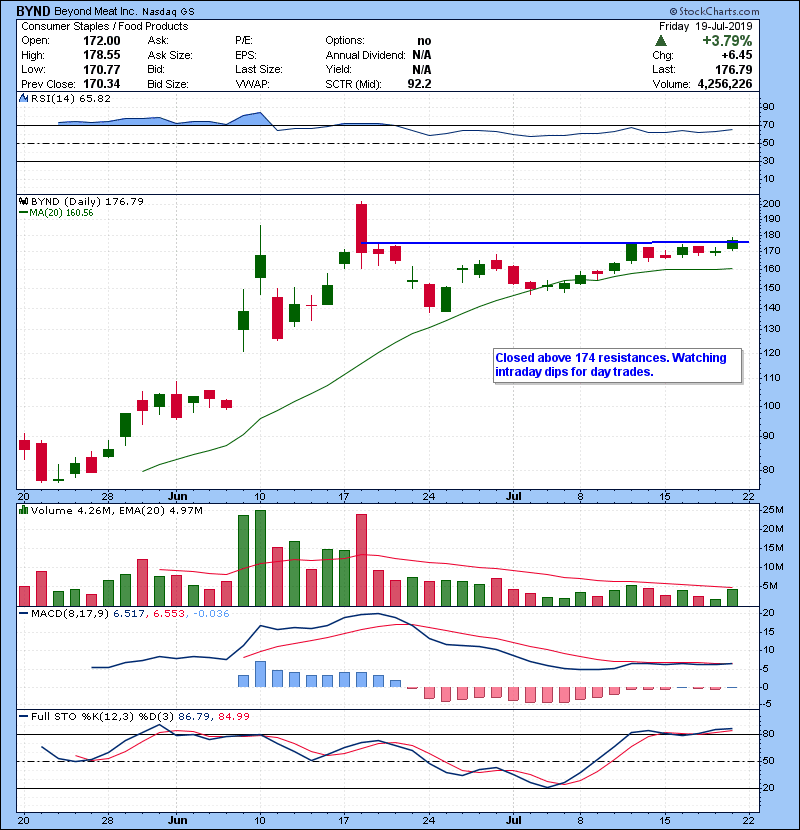Select the BYND ticker symbol in header

pos(33,11)
